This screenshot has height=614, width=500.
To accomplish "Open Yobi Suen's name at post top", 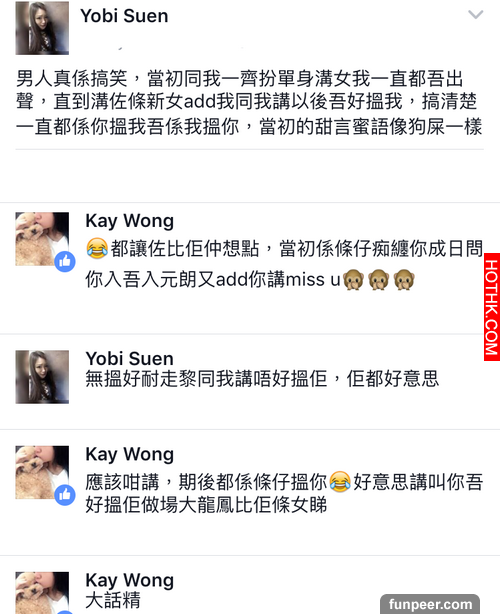I will pyautogui.click(x=124, y=16).
